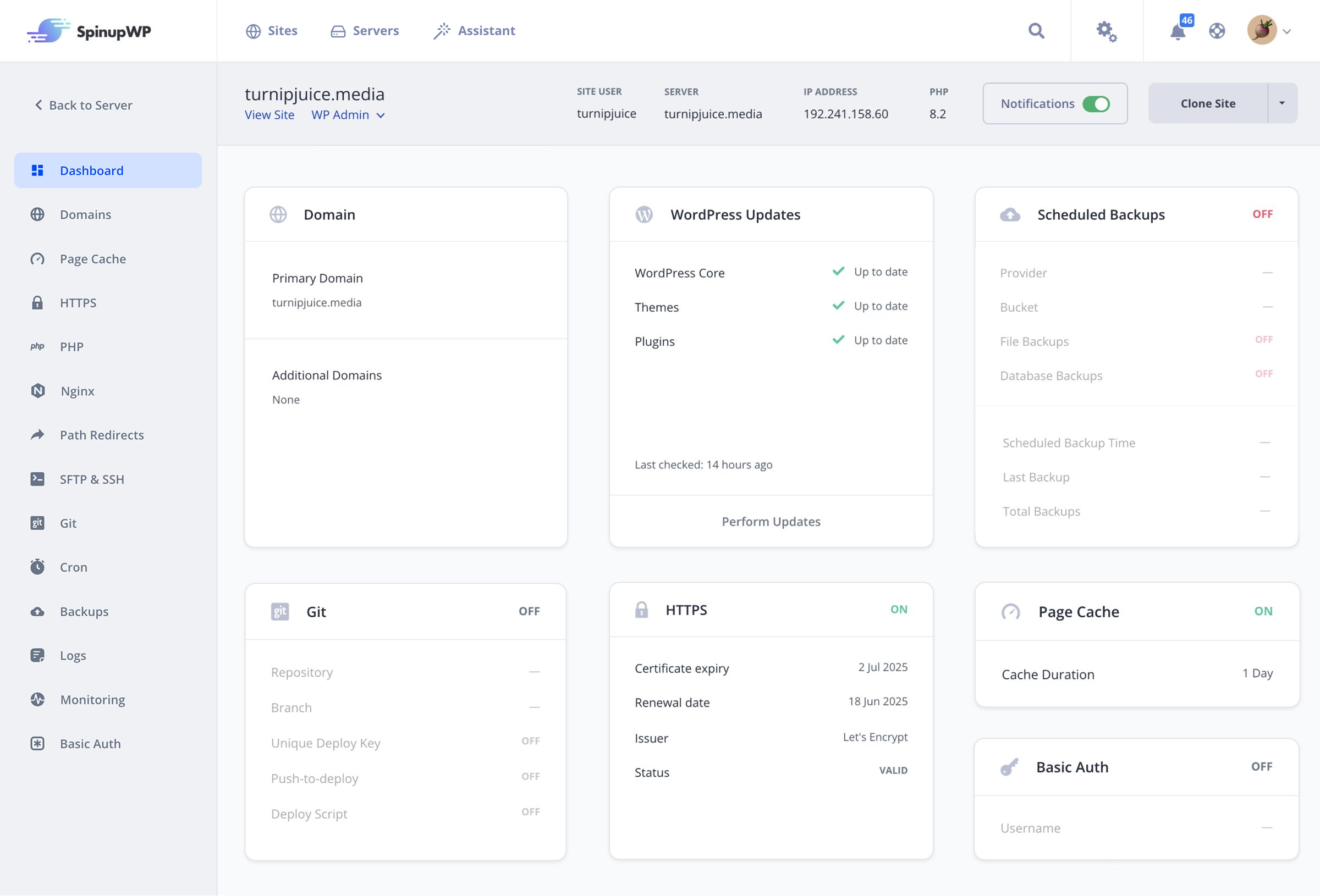Open the Nginx configuration section

(78, 391)
